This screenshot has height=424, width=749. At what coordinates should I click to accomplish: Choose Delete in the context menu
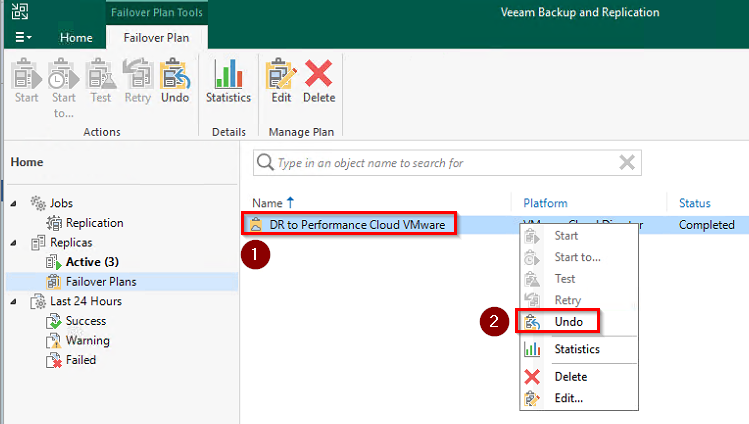click(x=579, y=377)
